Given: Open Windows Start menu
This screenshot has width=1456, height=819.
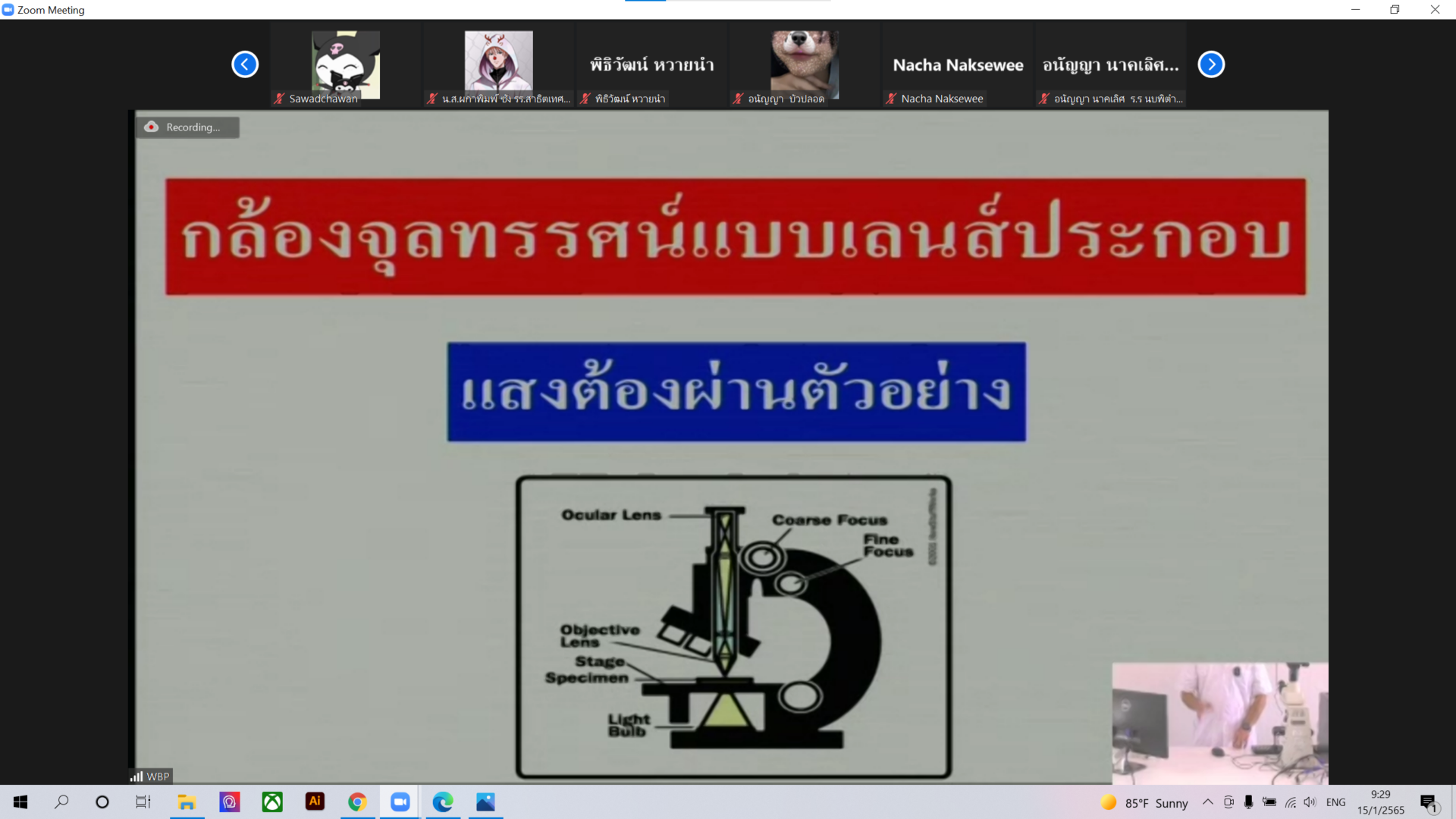Looking at the screenshot, I should click(20, 802).
